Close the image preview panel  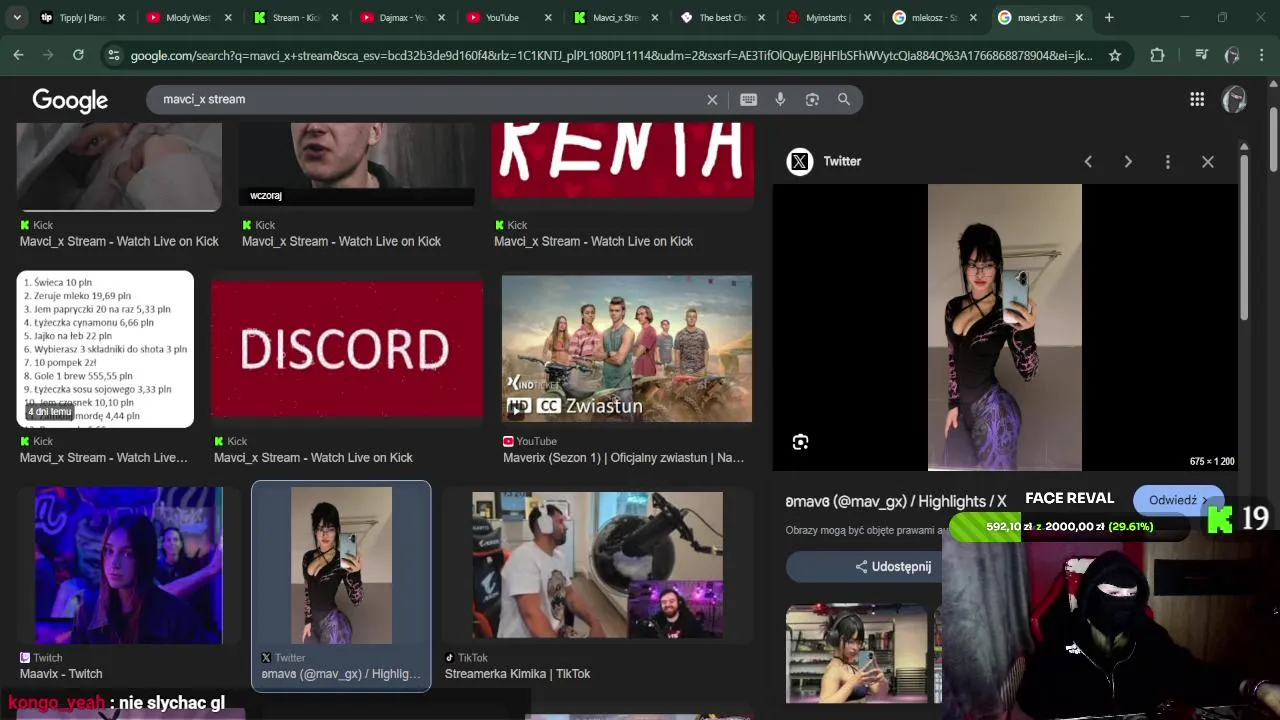[x=1208, y=161]
